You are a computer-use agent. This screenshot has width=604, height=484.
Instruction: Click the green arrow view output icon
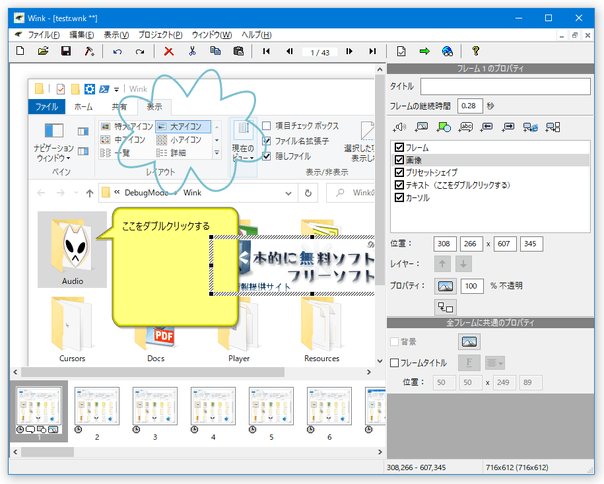[x=424, y=51]
